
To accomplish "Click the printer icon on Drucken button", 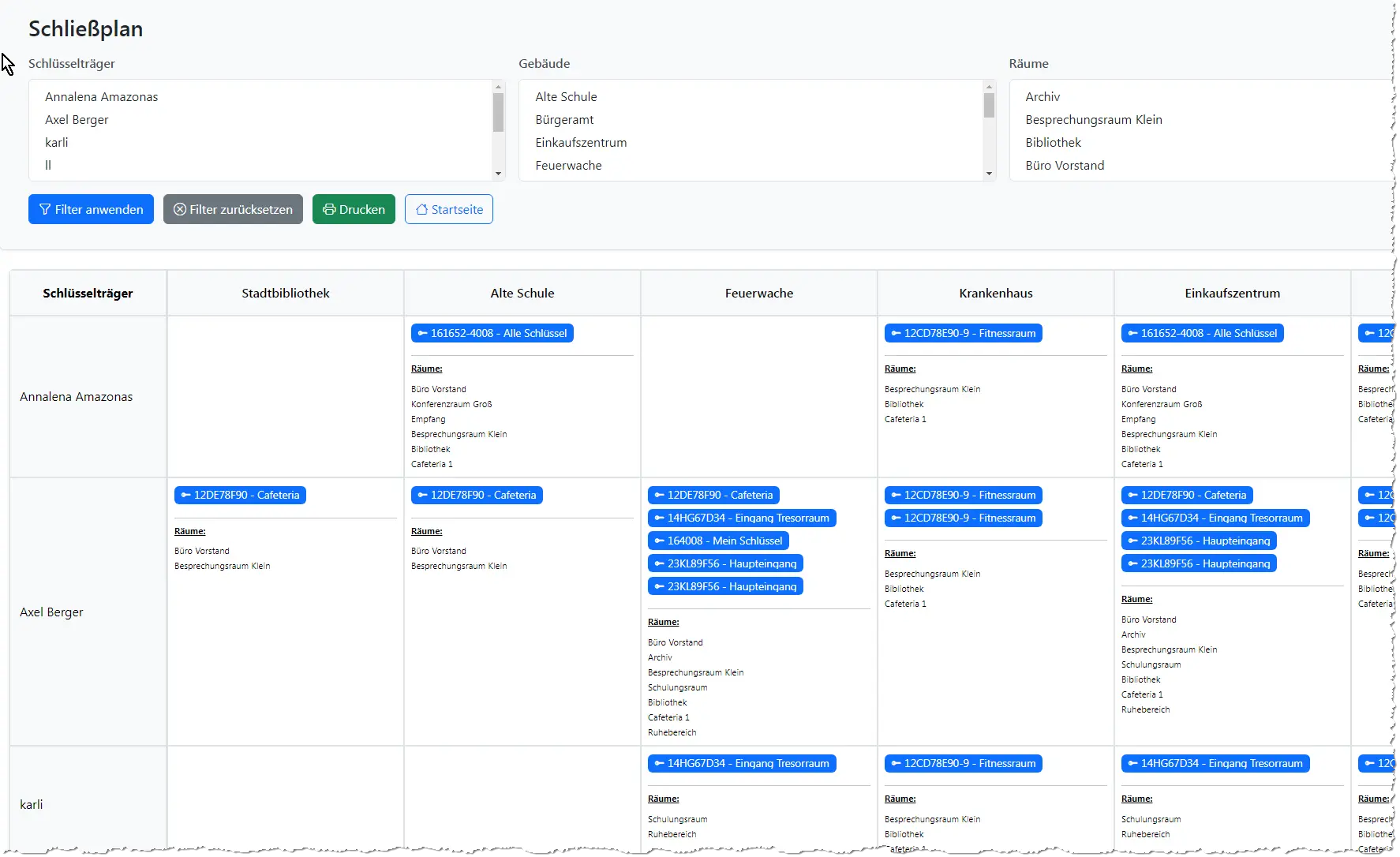I will (x=329, y=210).
